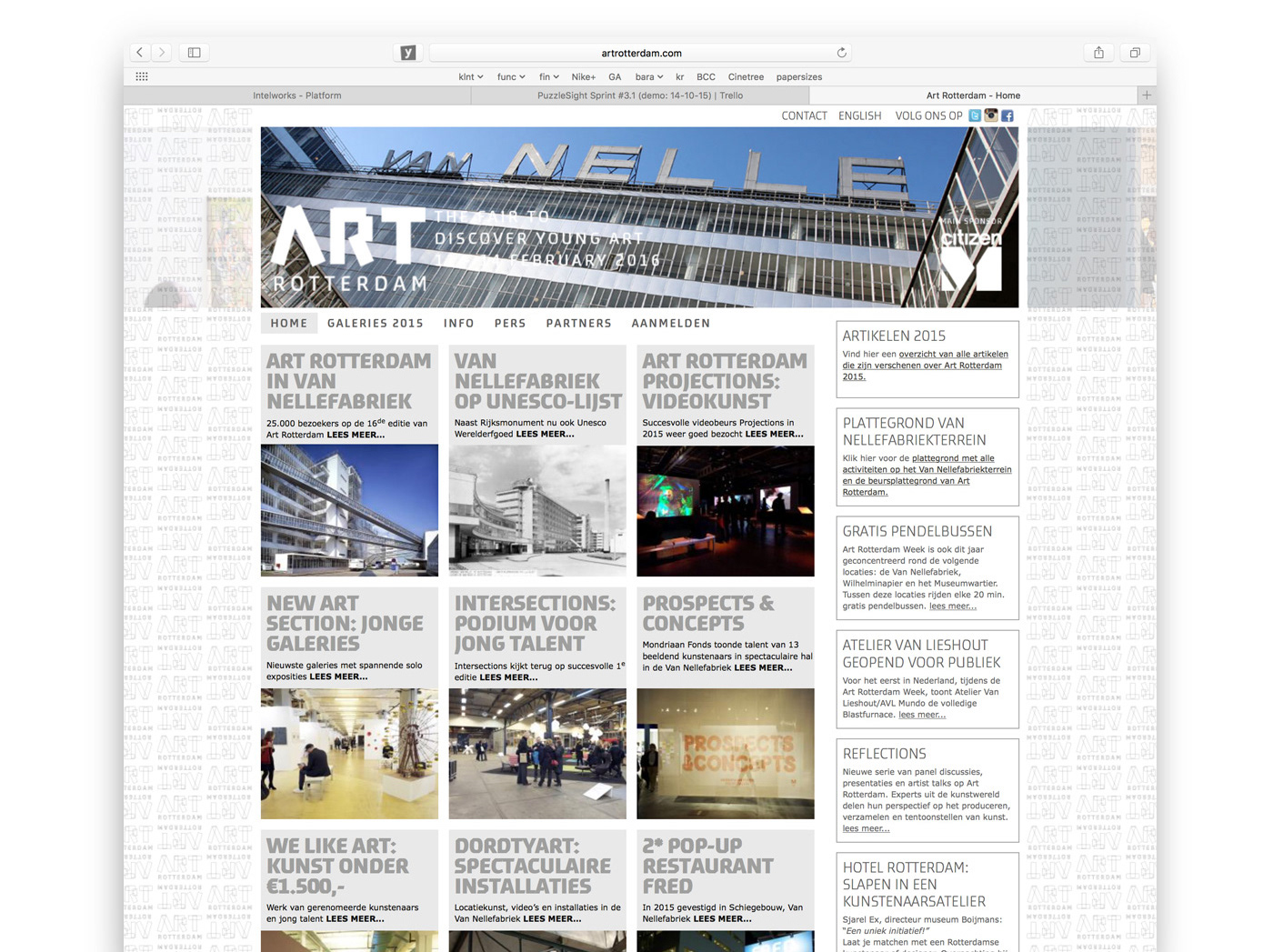Open New Art Section: Jonge Galeries heading
This screenshot has height=952, width=1273.
[345, 624]
